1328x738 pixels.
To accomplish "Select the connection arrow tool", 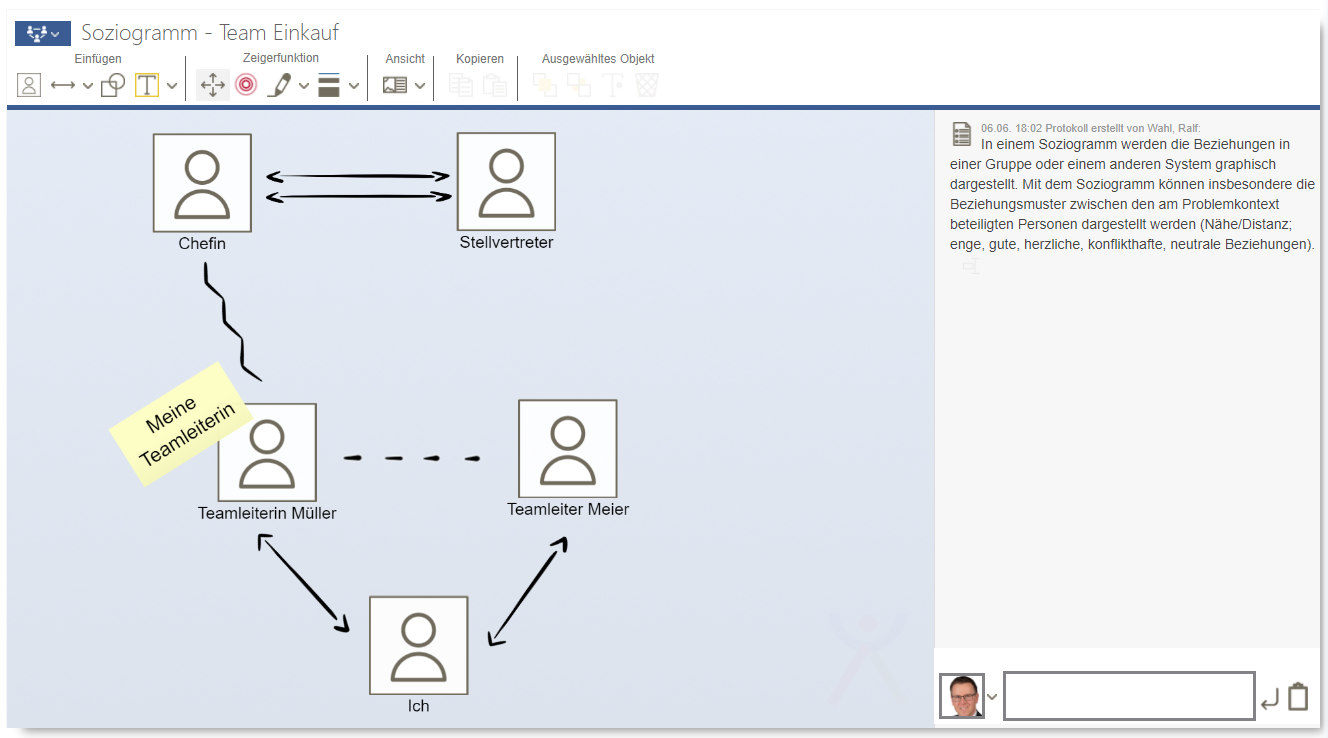I will (63, 85).
